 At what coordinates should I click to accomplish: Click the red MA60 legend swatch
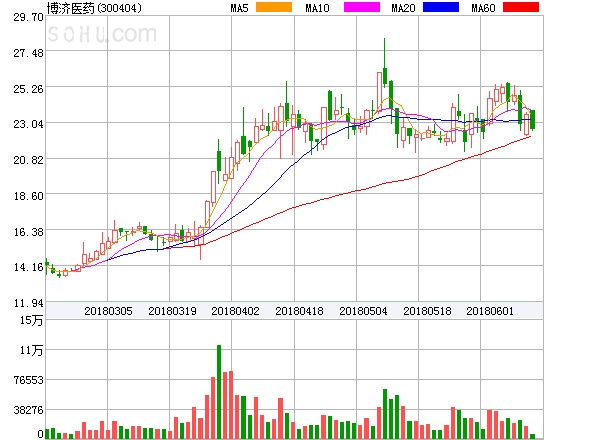pyautogui.click(x=521, y=7)
